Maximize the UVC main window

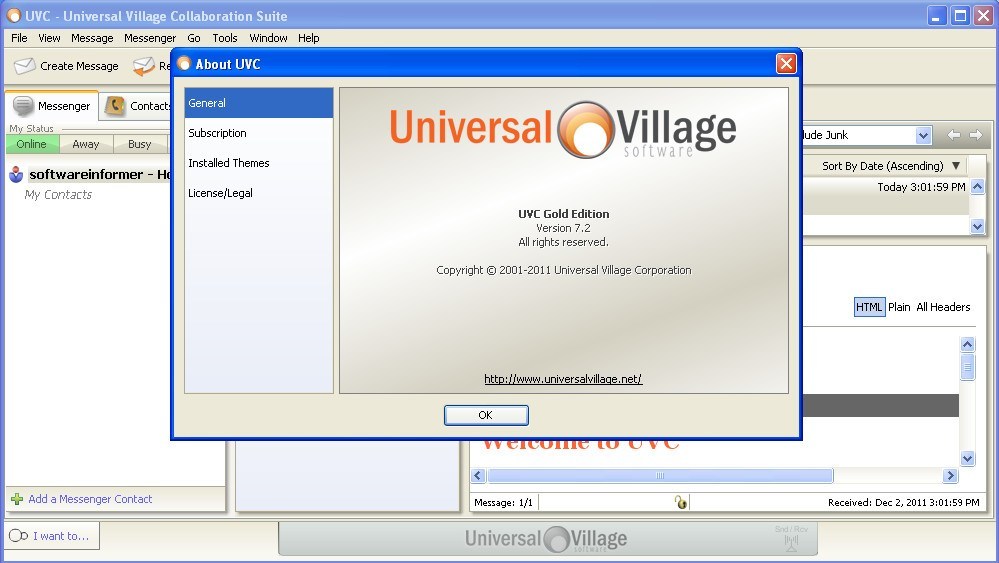point(960,15)
